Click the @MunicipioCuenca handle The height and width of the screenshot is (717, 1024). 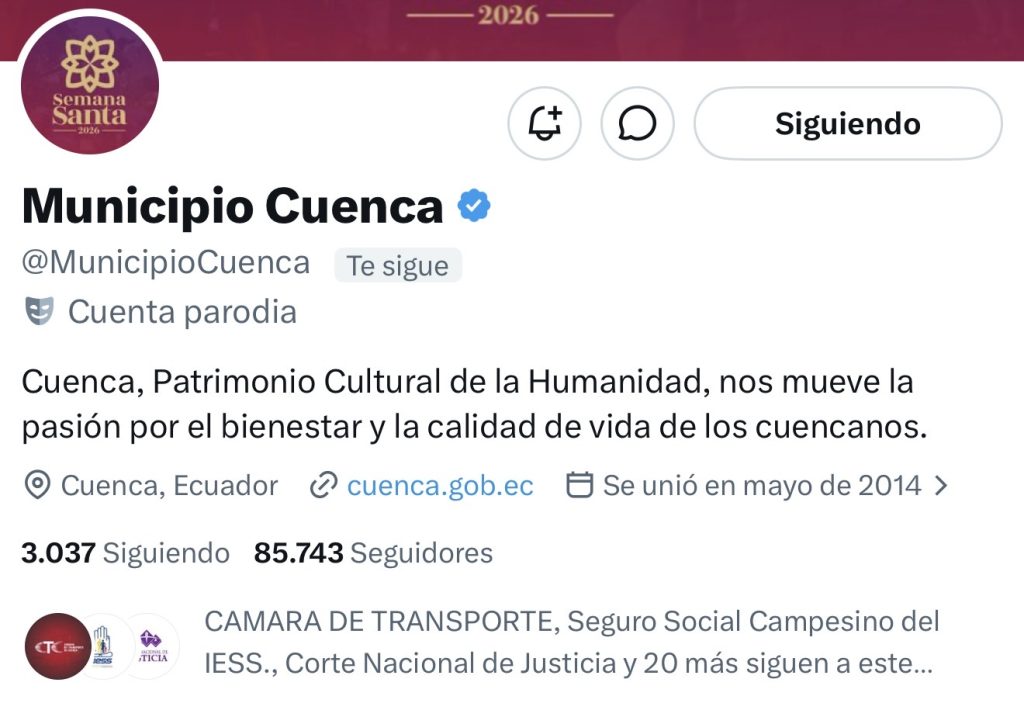click(166, 263)
